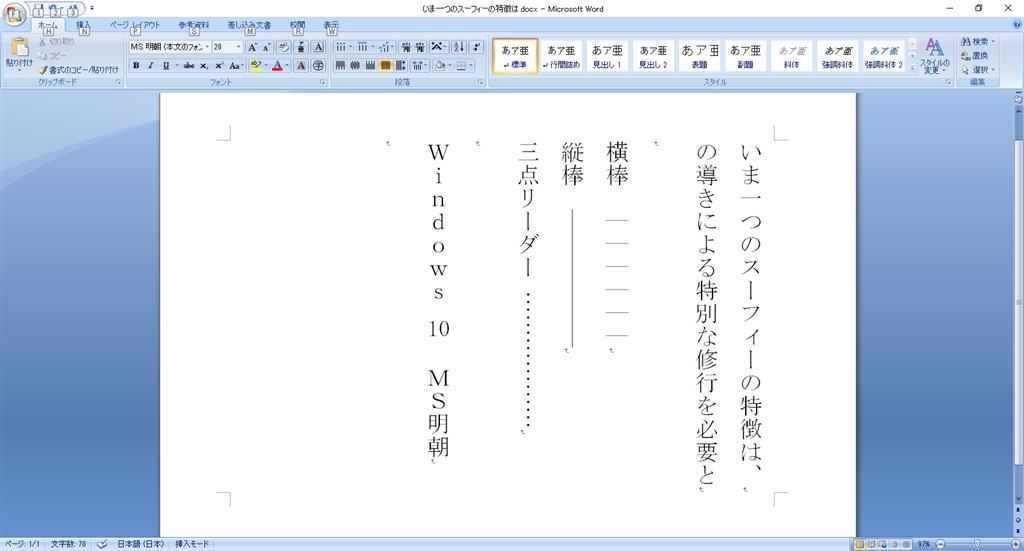Apply character border (boxed A icon)
Viewport: 1024px width, 551px height.
318,47
